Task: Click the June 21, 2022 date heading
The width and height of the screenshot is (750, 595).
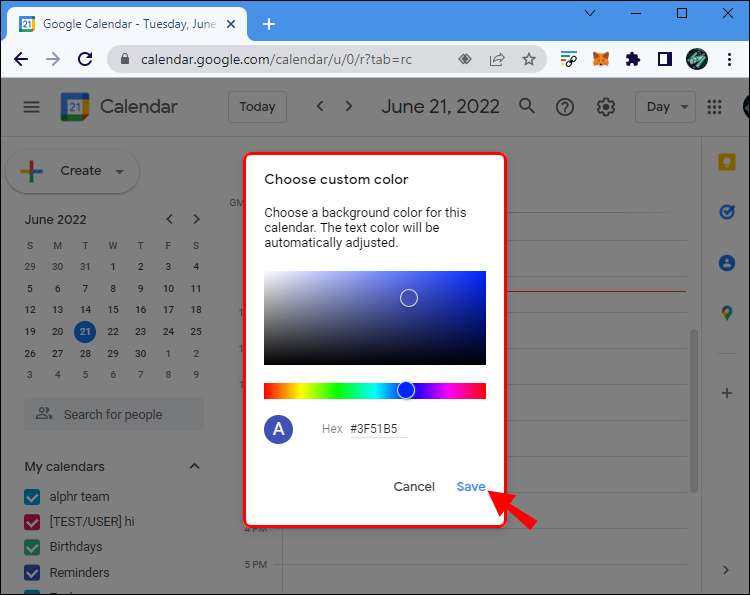Action: (x=440, y=106)
